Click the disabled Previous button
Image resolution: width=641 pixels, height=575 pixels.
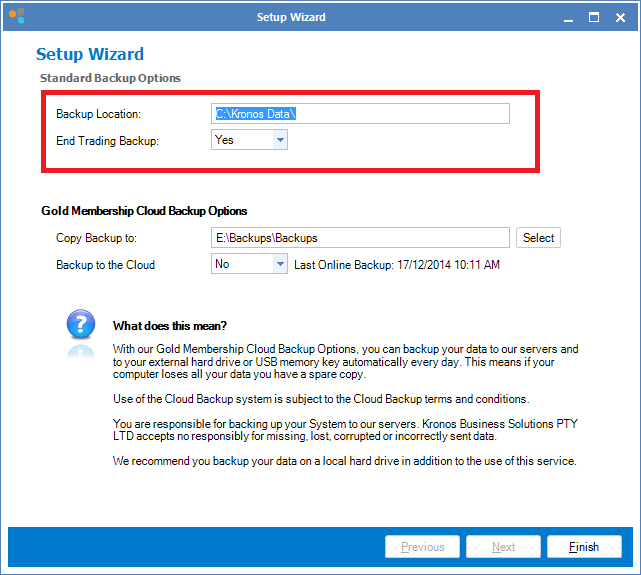(422, 547)
